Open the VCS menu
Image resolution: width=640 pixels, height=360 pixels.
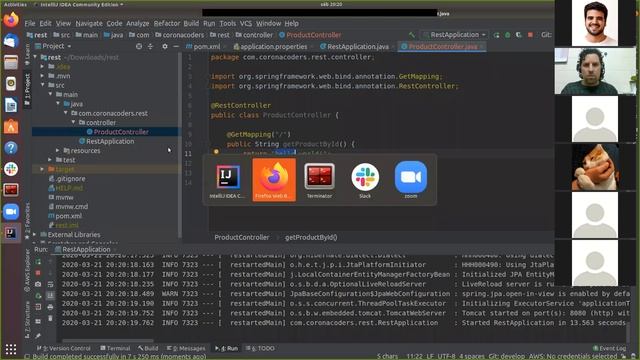click(x=246, y=23)
